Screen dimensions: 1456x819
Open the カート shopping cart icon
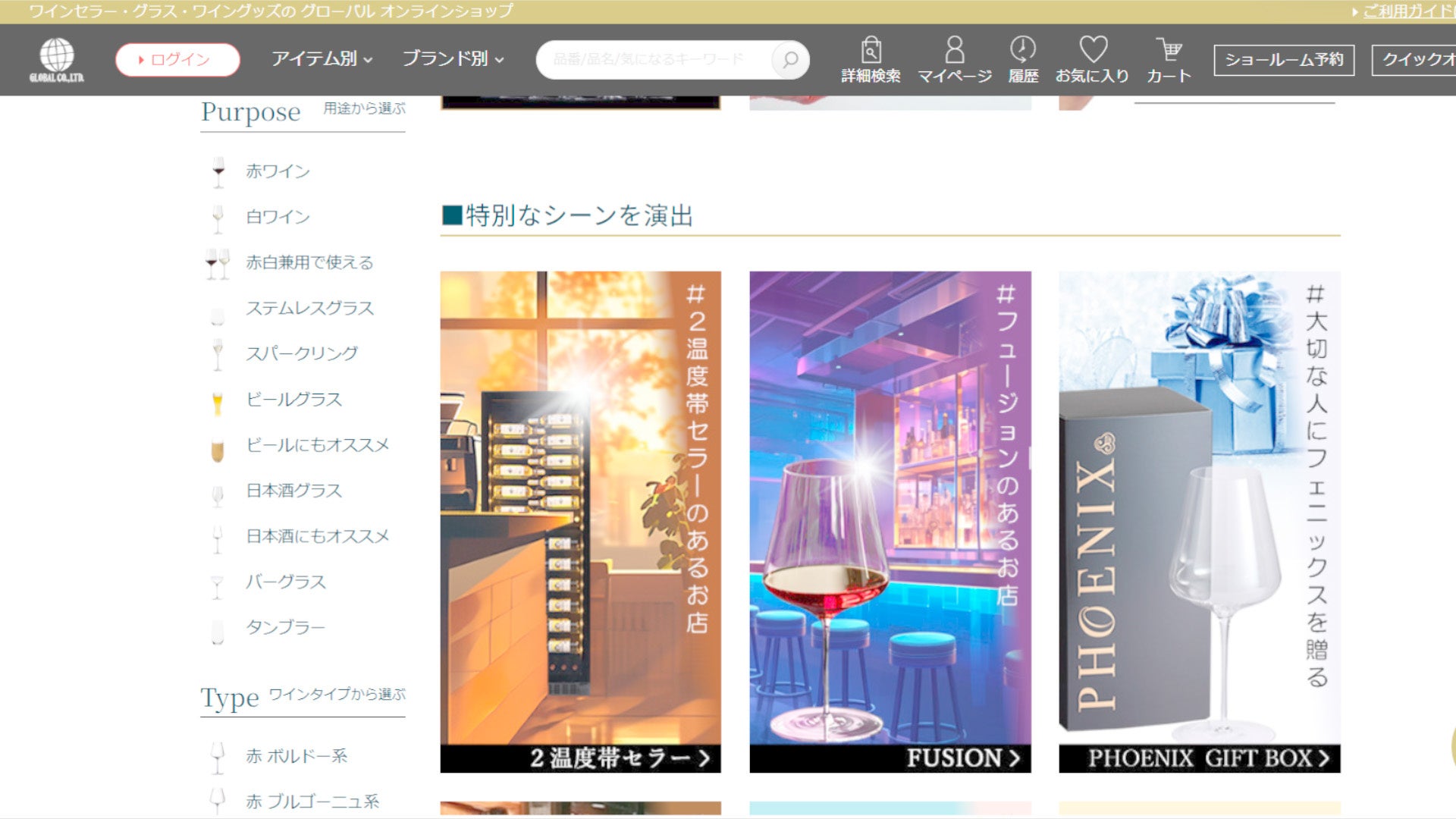[1169, 50]
